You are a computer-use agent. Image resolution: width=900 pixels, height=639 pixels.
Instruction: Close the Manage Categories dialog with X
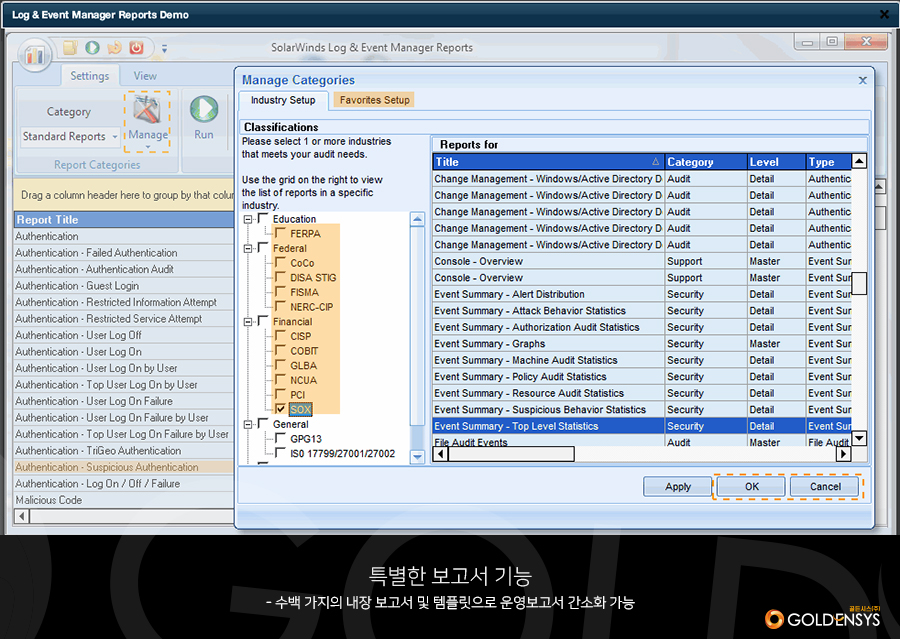click(863, 80)
